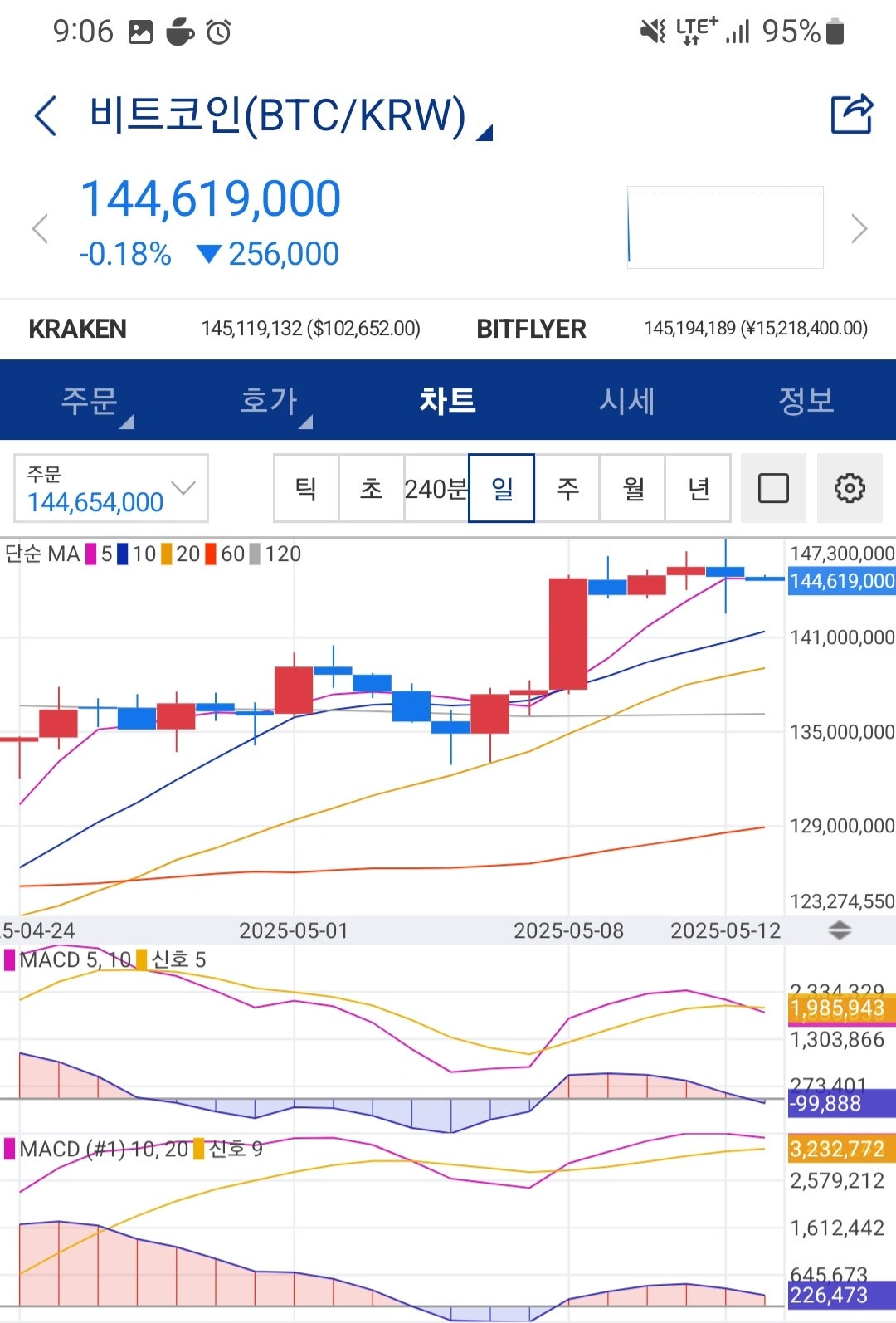The image size is (896, 1323).
Task: Tap the 123,274,550 axis value
Action: coord(842,901)
